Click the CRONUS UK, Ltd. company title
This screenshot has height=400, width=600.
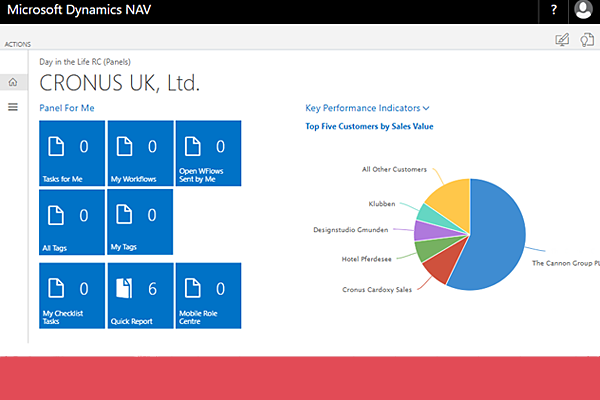coord(119,83)
